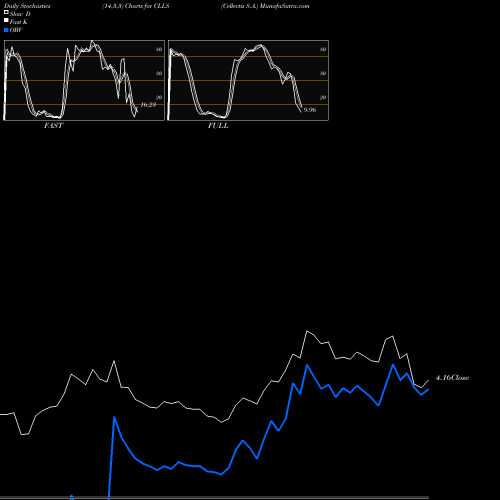The height and width of the screenshot is (500, 500).
Task: Click the 'OBV' legend label
Action: pyautogui.click(x=16, y=30)
